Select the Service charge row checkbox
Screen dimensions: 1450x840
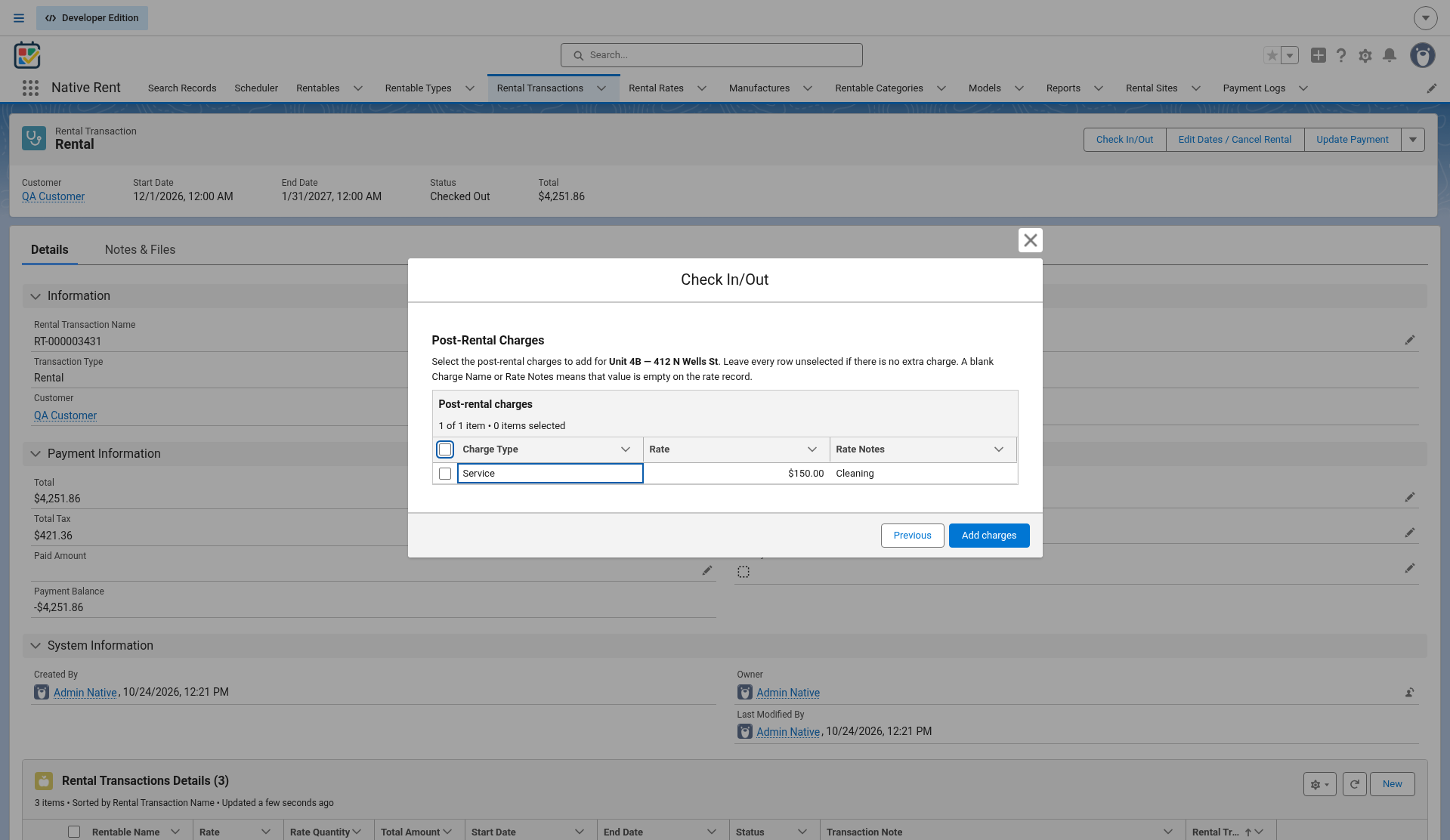coord(445,474)
